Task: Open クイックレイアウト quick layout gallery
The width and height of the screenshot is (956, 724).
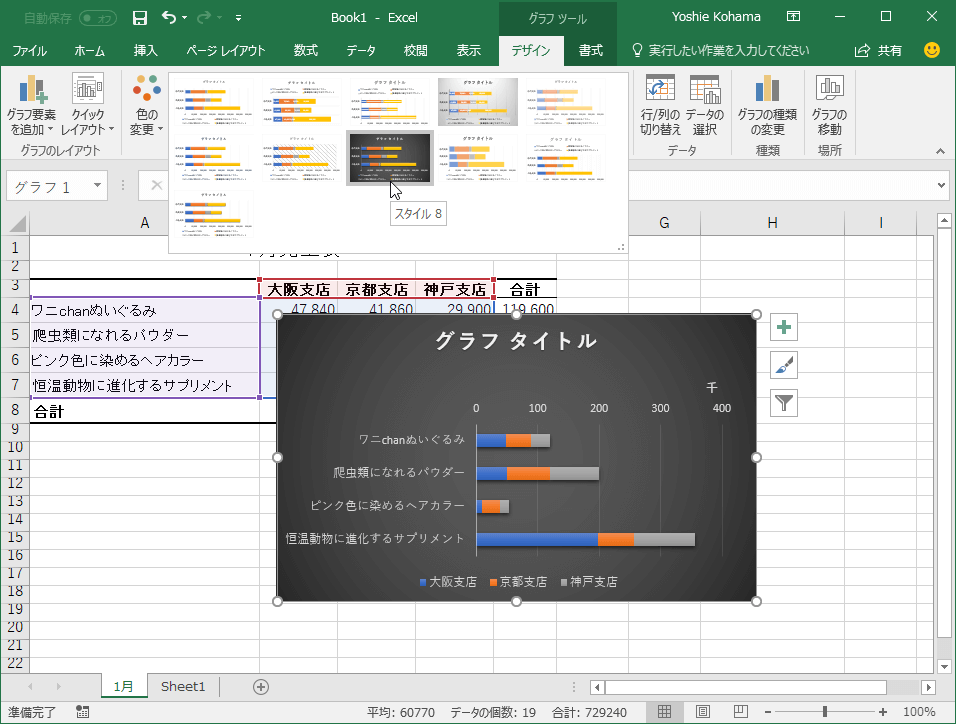Action: click(88, 106)
